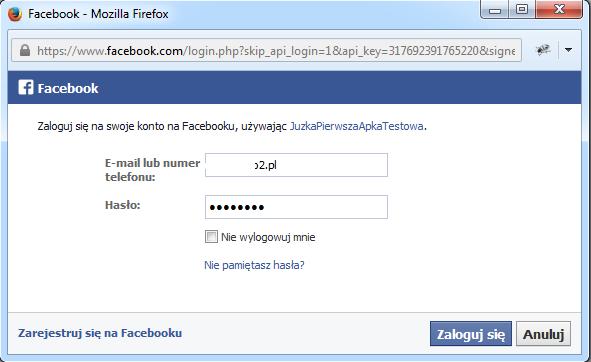Open the dropdown arrow right of the address bar

coord(568,50)
